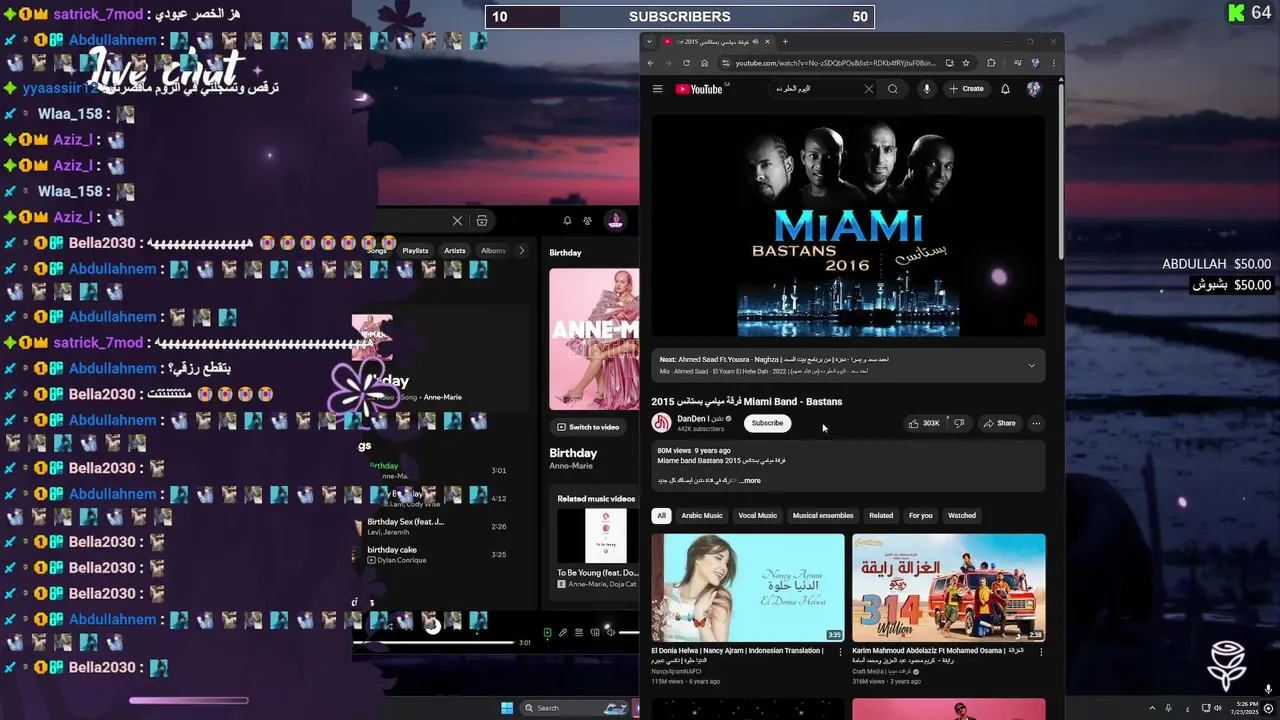Start YouTube voice search with microphone
Screen dimensions: 1280x720
(927, 89)
